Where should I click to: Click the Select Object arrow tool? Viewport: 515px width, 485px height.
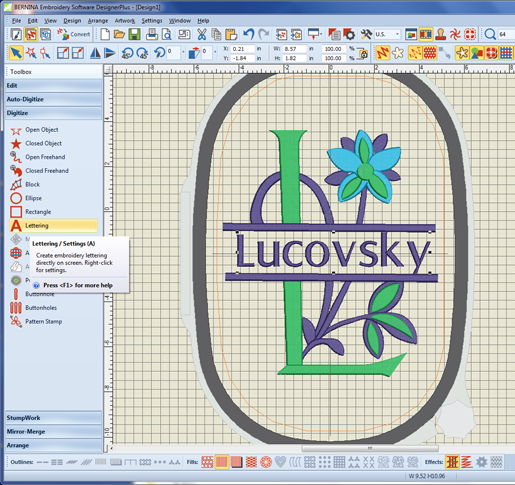(x=16, y=53)
